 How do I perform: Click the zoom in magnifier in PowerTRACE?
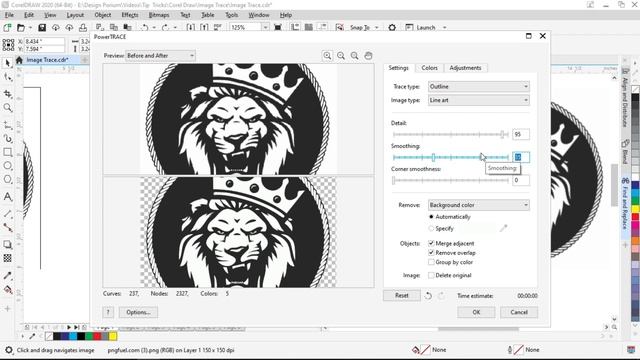pos(327,56)
